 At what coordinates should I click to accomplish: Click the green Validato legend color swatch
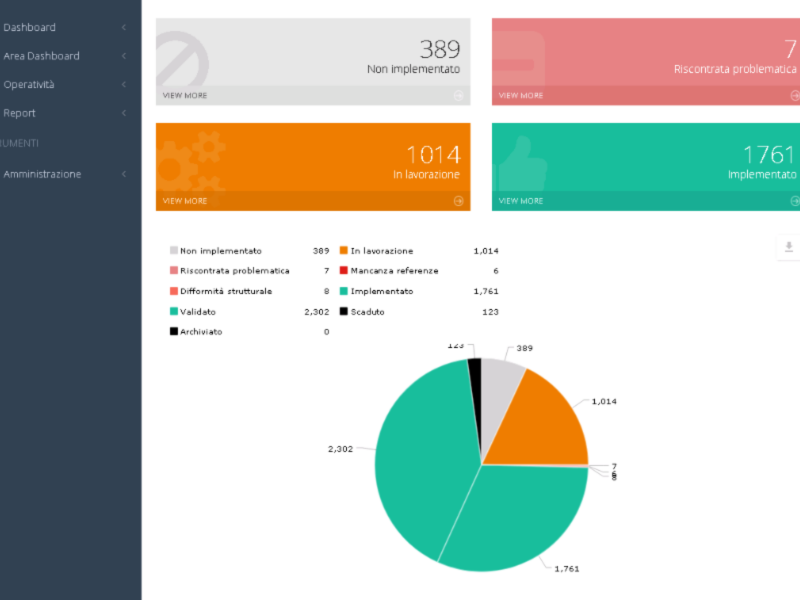(x=174, y=312)
